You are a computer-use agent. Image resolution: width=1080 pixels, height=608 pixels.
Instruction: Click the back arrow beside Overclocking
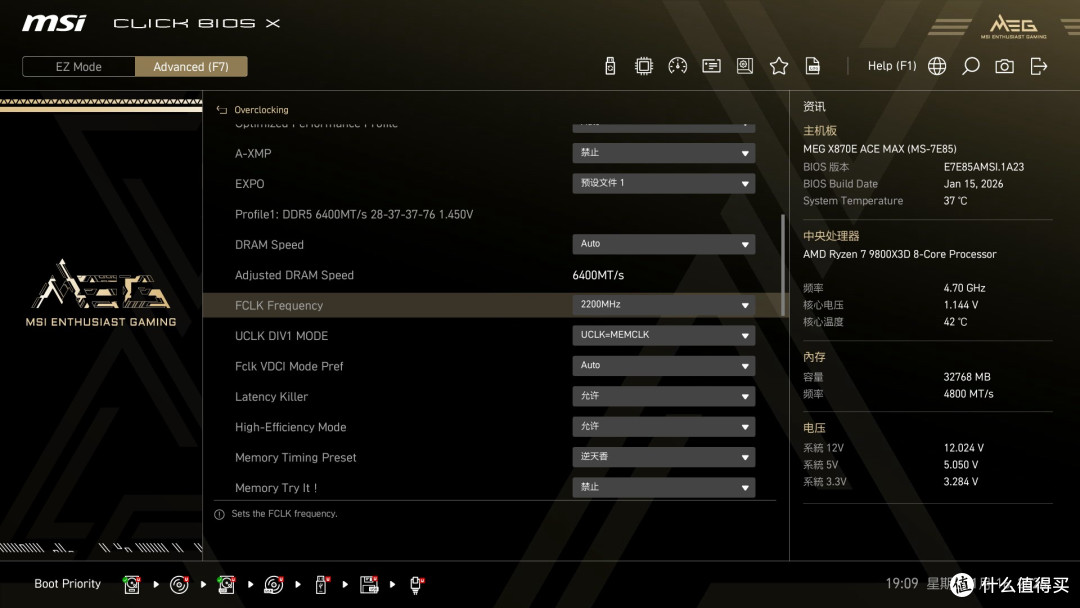(222, 109)
